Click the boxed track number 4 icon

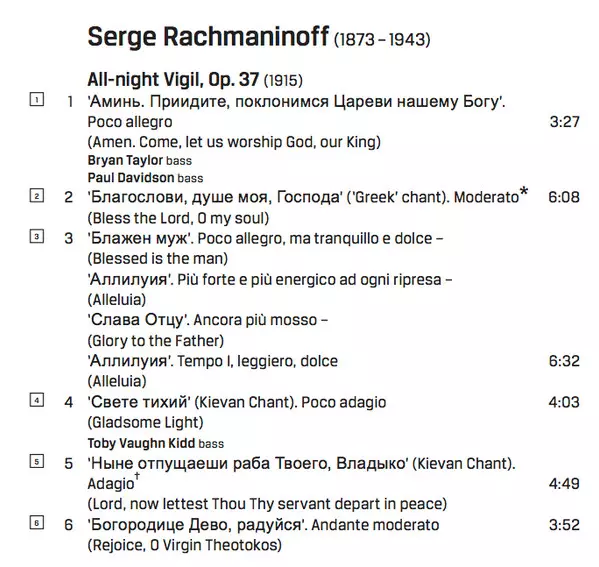point(37,400)
